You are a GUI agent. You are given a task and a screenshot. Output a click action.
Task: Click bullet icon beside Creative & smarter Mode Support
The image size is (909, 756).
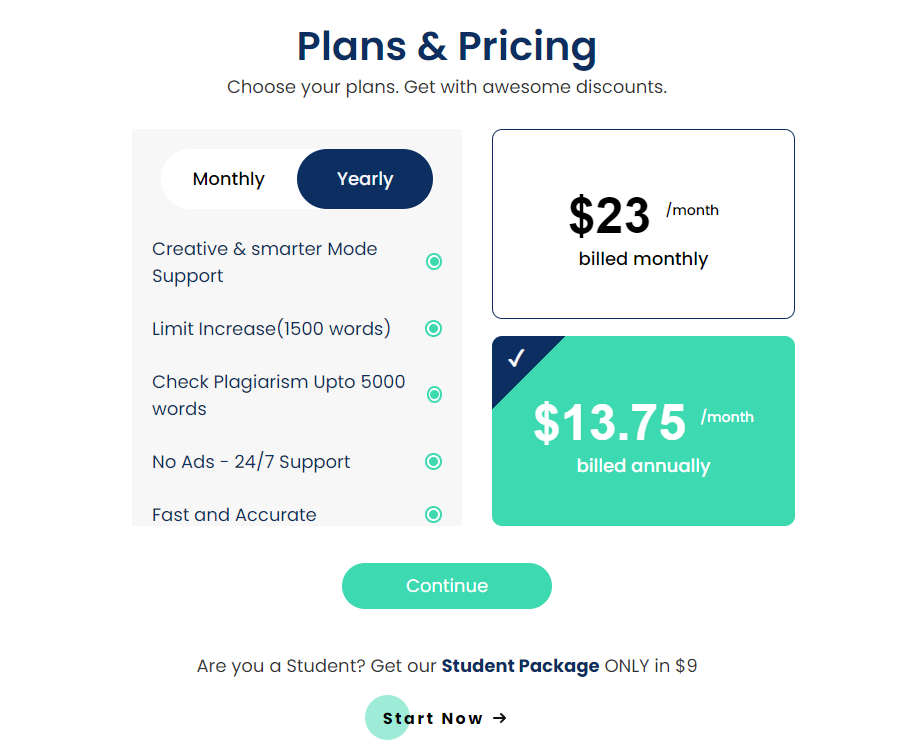(x=434, y=262)
